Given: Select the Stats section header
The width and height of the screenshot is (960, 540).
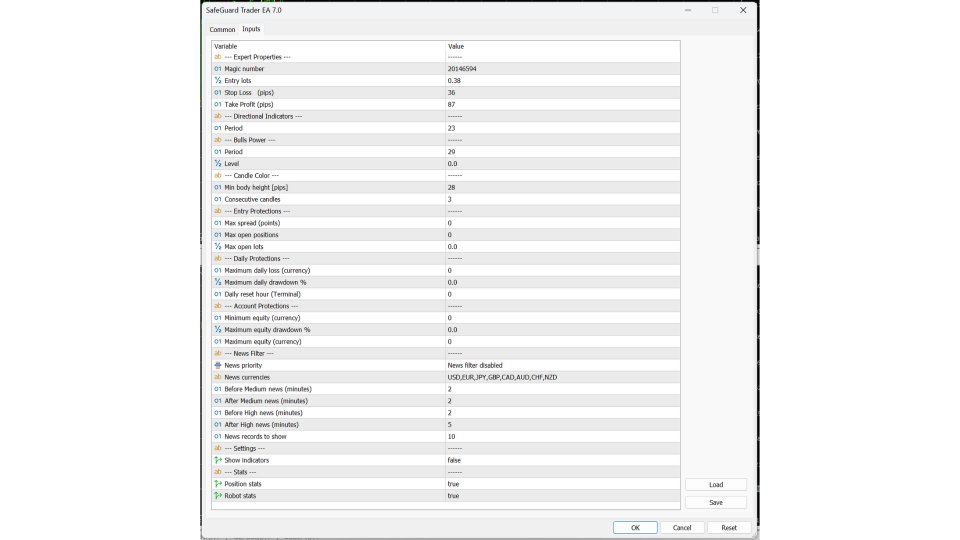Looking at the screenshot, I should (x=240, y=472).
